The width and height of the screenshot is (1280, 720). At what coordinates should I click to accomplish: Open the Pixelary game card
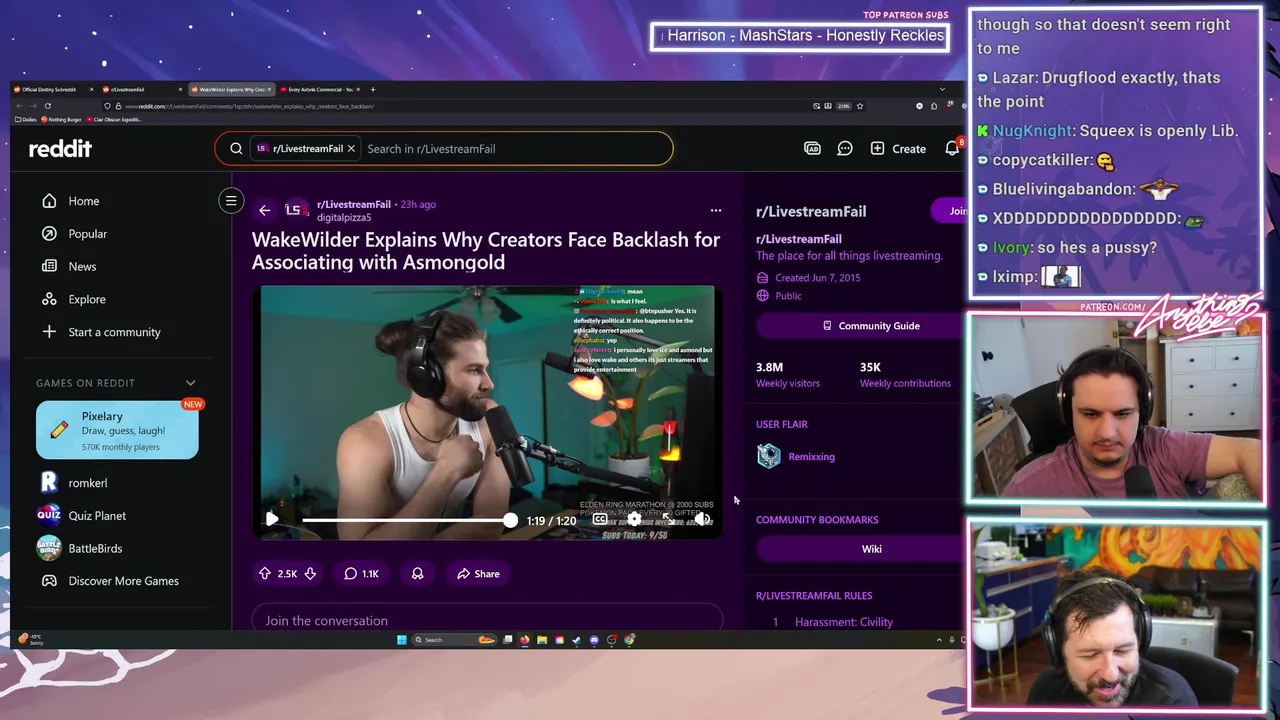pyautogui.click(x=117, y=430)
